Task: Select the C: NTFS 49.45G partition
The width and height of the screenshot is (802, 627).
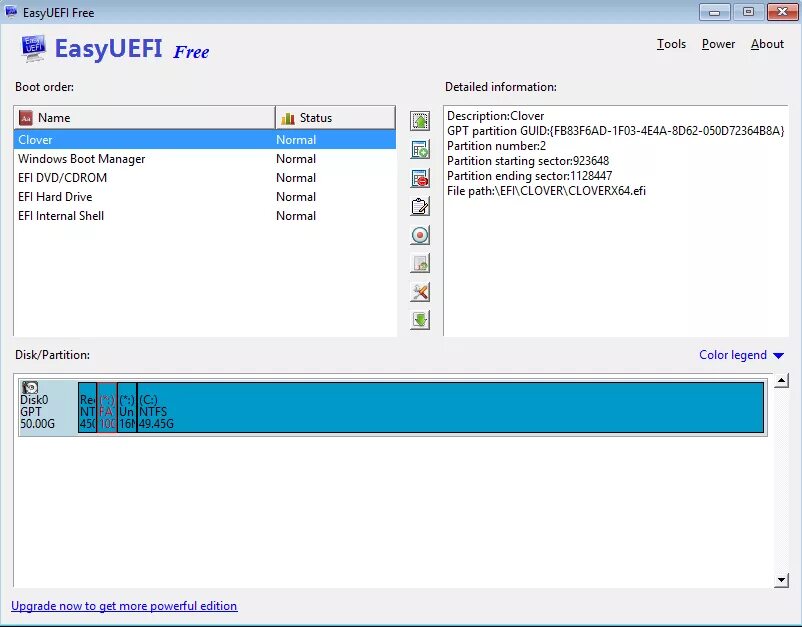Action: 451,408
